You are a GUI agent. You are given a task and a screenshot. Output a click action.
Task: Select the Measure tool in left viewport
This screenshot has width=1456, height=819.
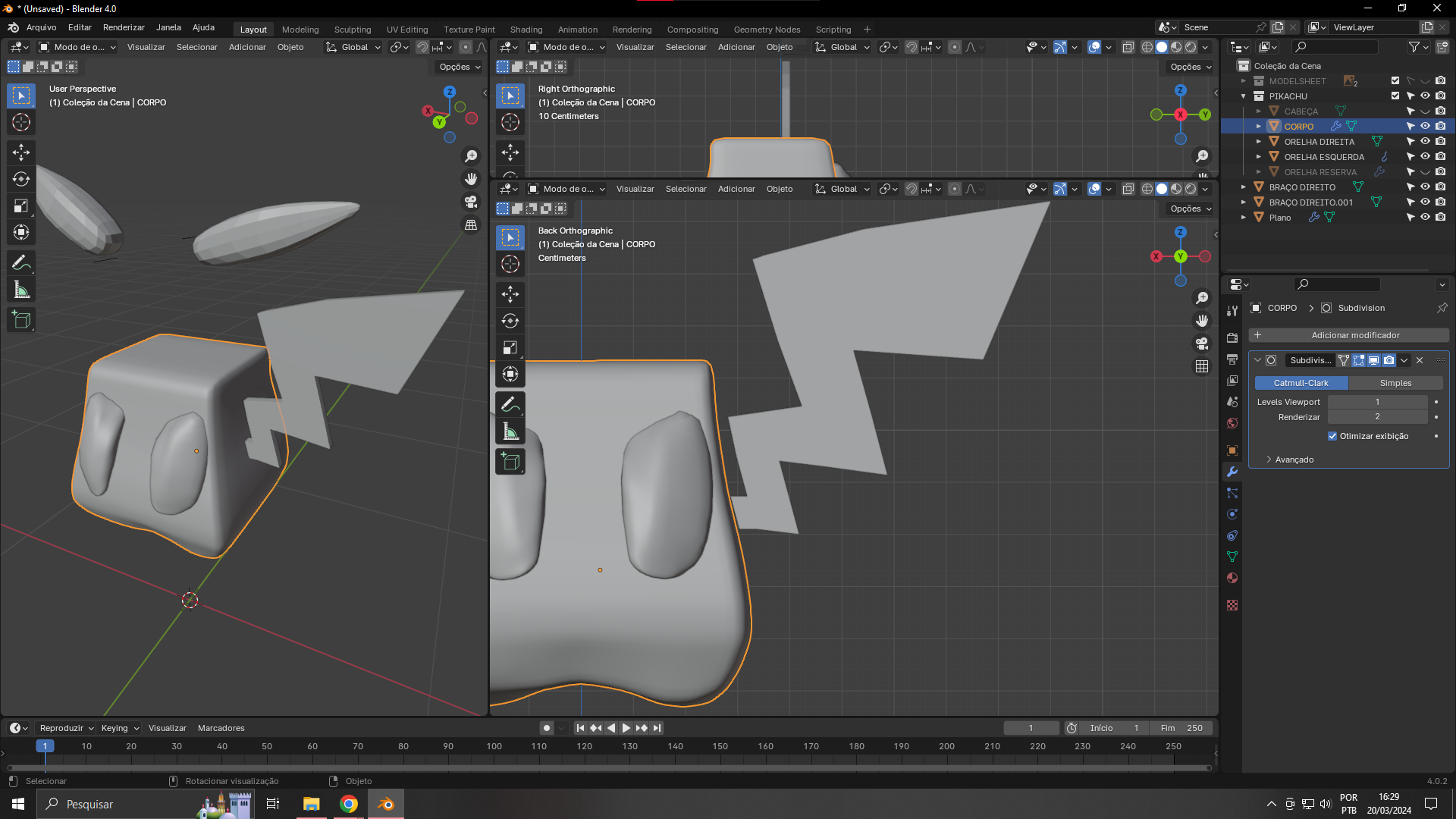click(x=21, y=290)
